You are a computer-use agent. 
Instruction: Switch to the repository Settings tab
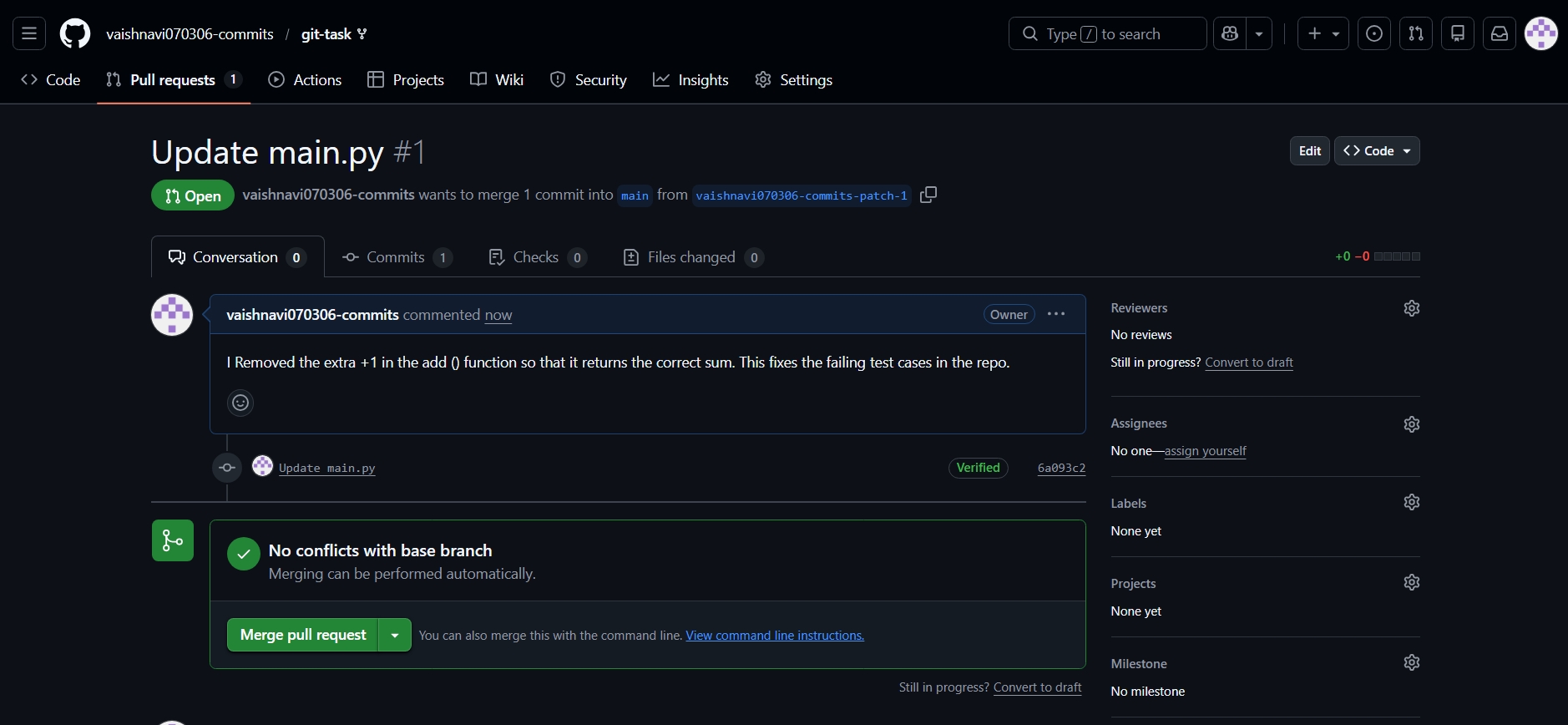coord(793,79)
